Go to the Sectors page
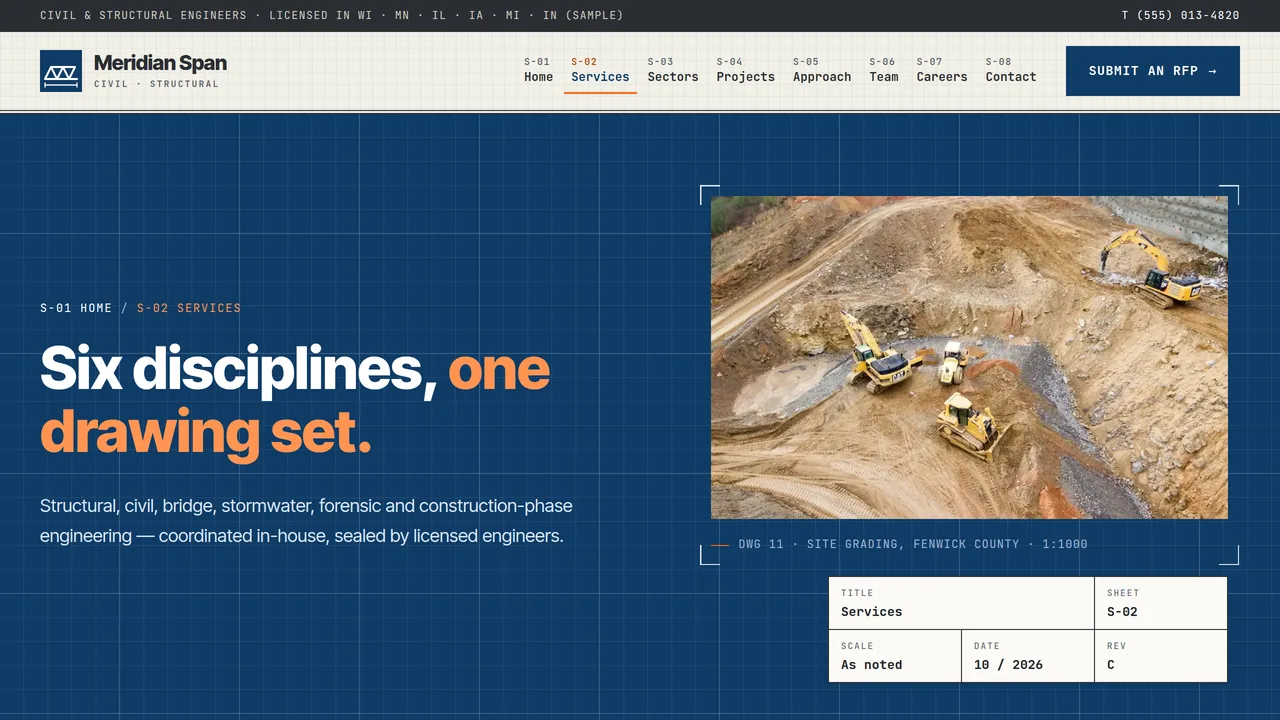The height and width of the screenshot is (720, 1280). (673, 70)
